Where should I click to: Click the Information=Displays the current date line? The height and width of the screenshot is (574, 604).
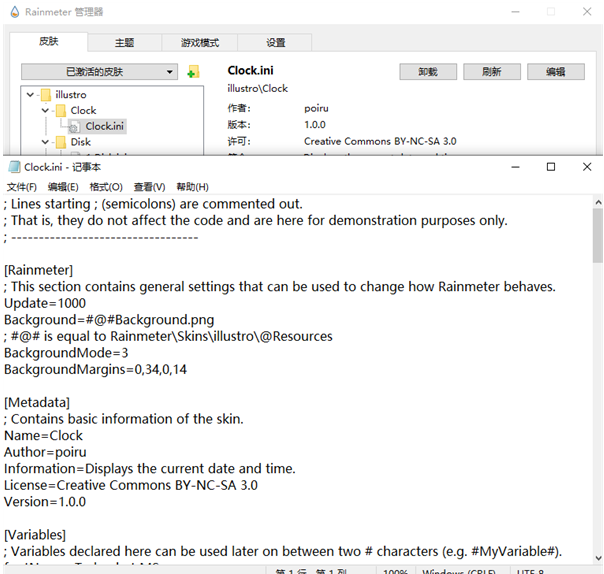(149, 469)
